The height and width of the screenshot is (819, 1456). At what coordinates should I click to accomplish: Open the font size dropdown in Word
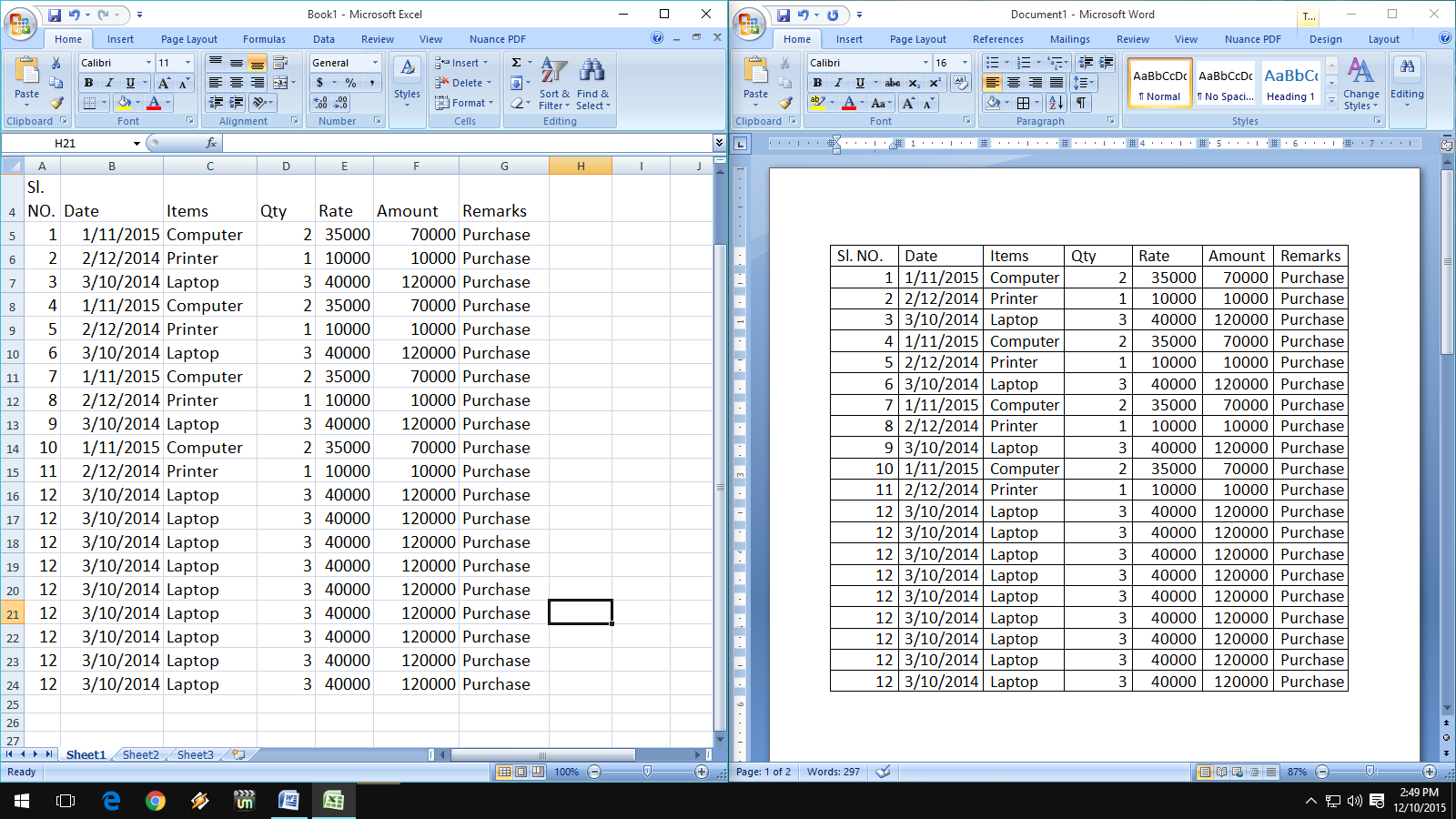tap(966, 62)
